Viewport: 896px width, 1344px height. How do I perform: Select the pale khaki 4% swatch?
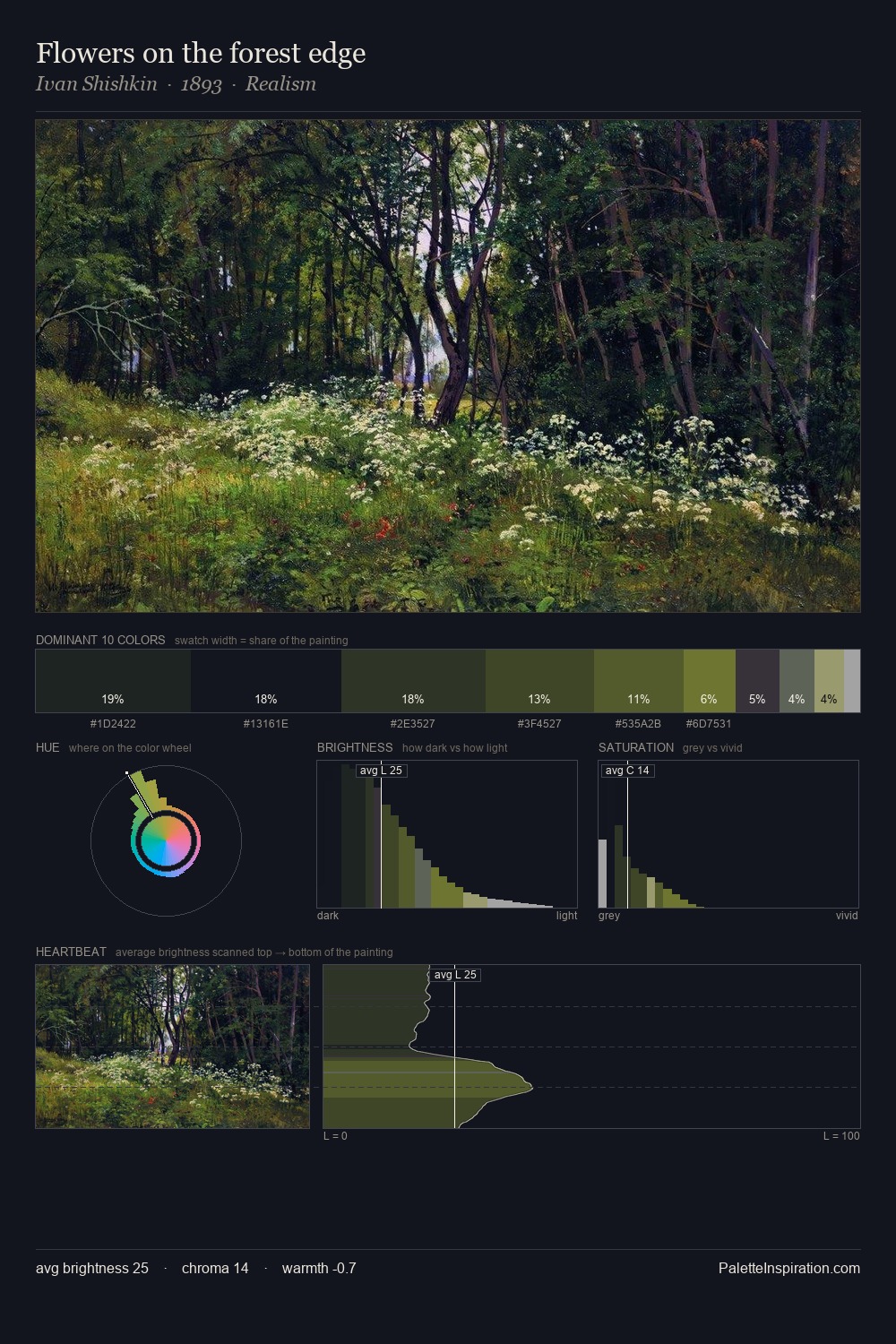pos(829,681)
